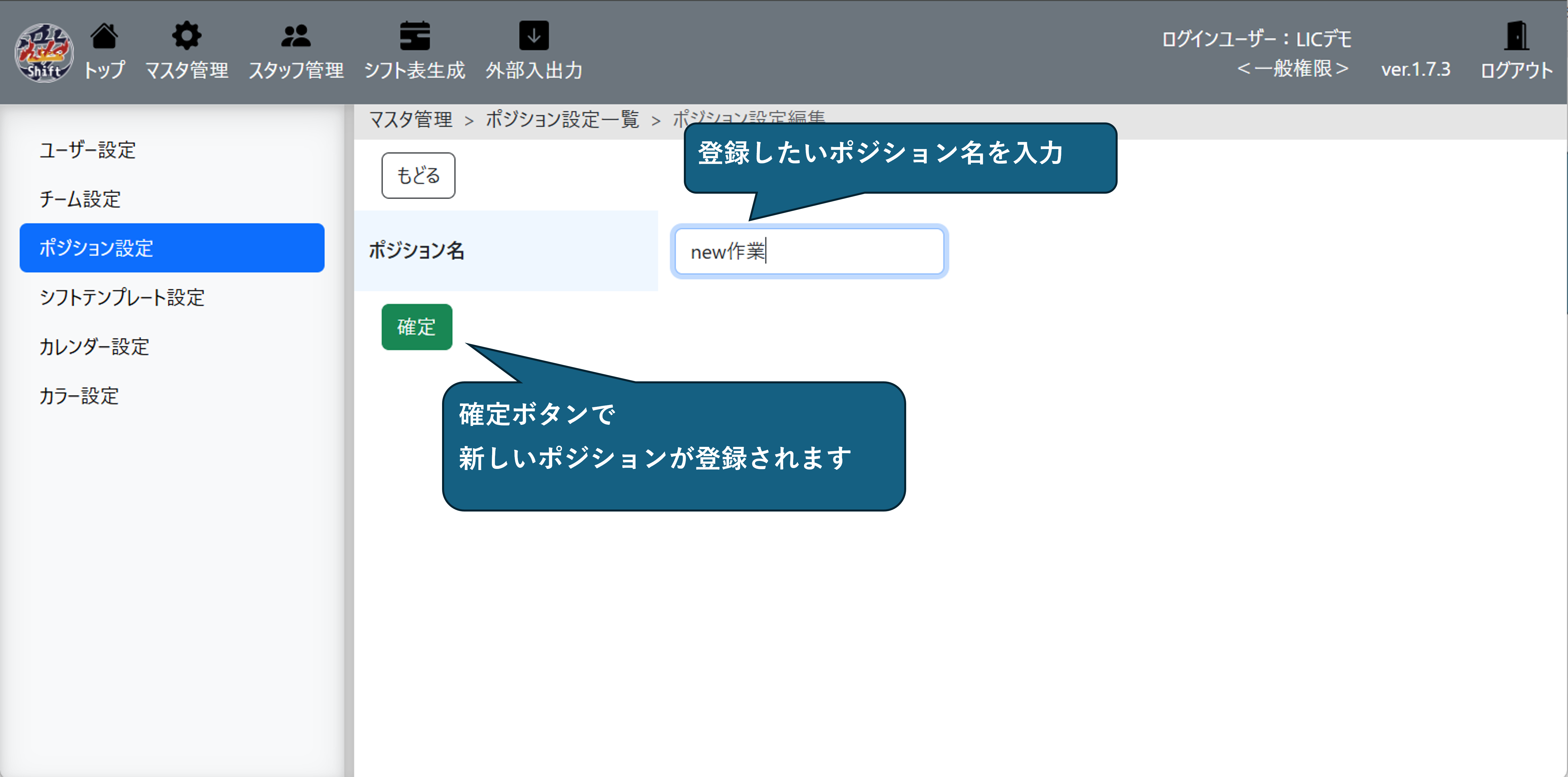Open チーム設定 from the sidebar
The image size is (1568, 777).
[x=80, y=199]
